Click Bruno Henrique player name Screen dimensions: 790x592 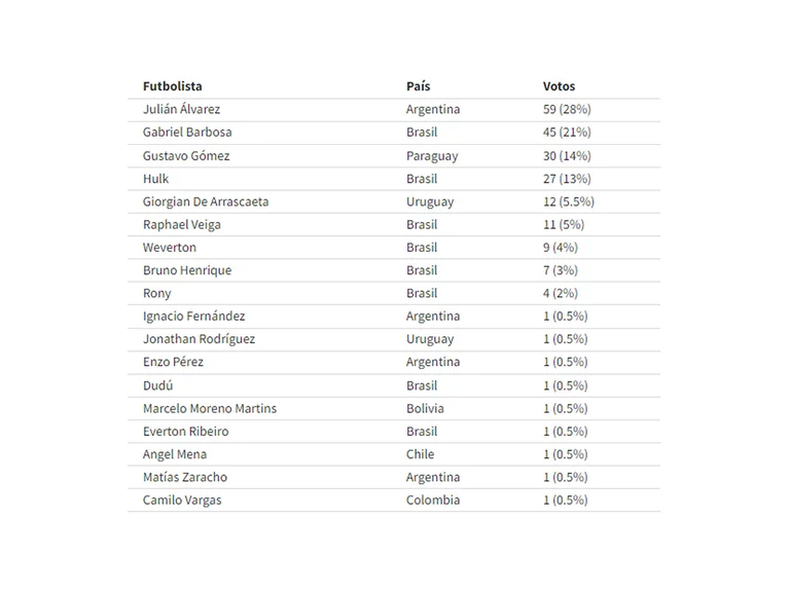coord(187,271)
